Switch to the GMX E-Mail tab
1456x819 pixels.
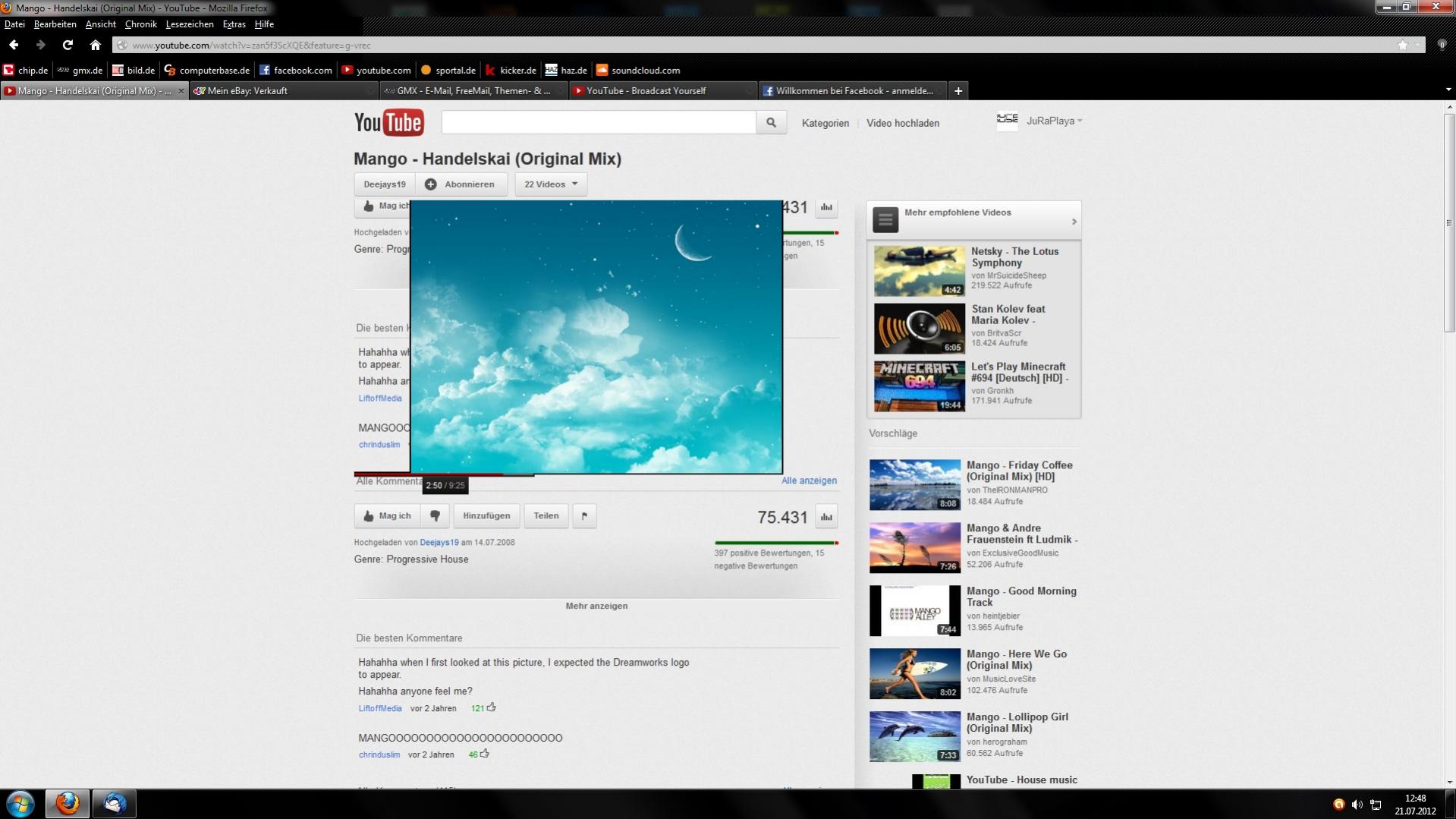pyautogui.click(x=473, y=91)
